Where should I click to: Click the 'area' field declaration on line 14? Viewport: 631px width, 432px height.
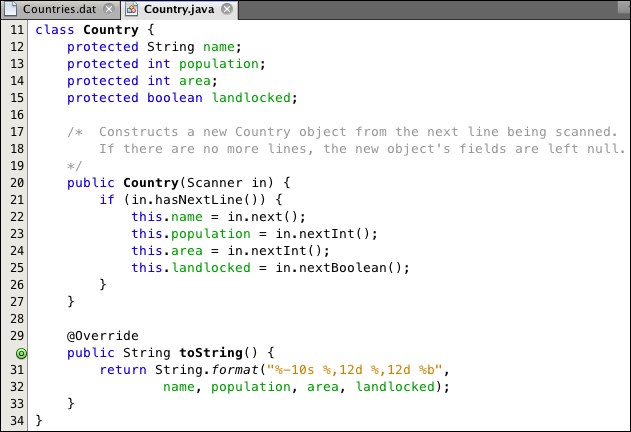(x=195, y=81)
